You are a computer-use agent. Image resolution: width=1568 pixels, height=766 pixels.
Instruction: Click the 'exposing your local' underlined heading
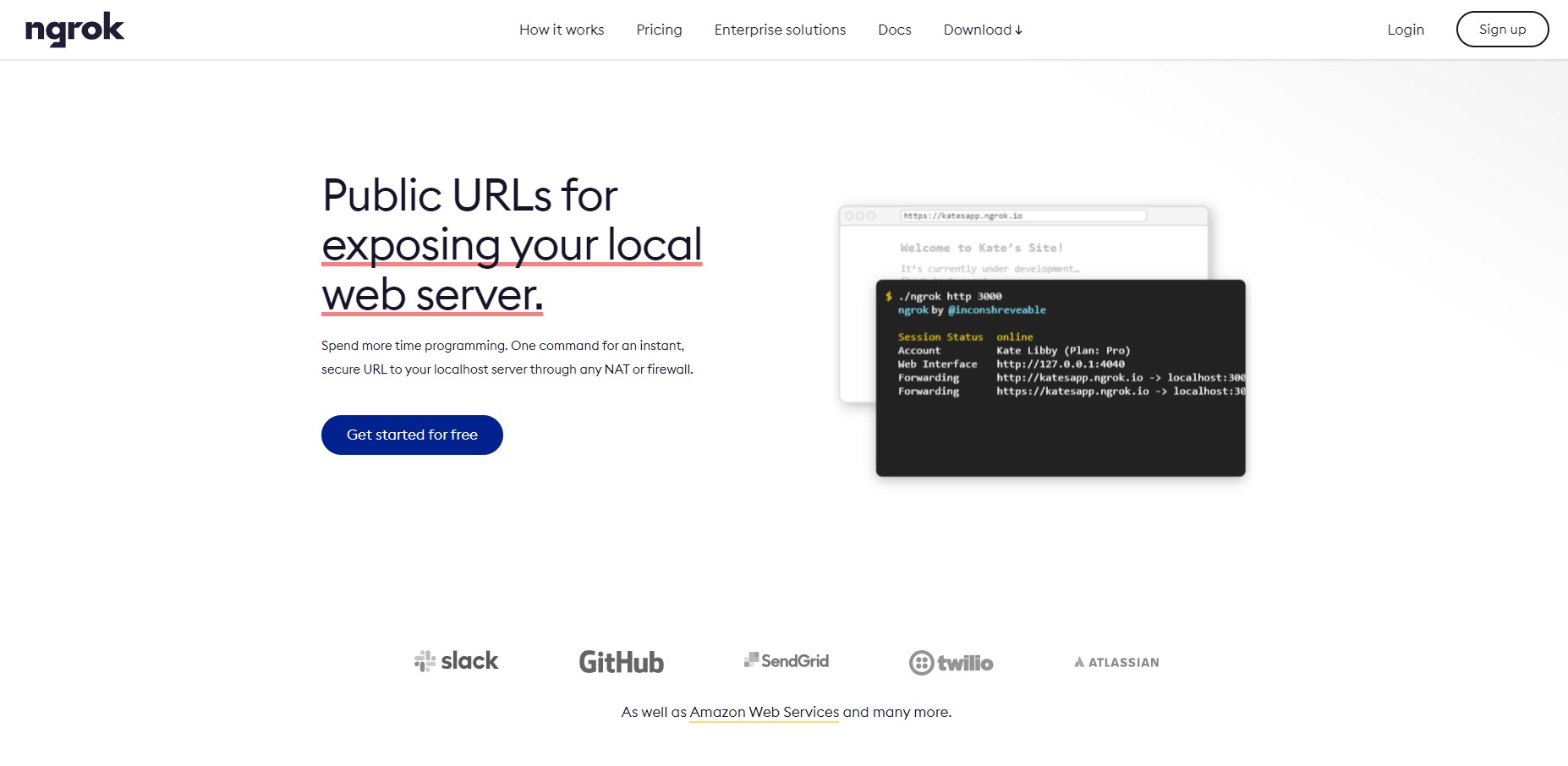point(512,245)
